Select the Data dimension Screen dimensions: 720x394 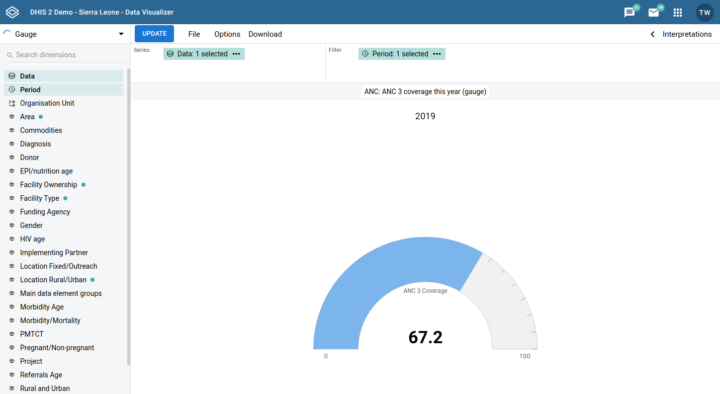pyautogui.click(x=64, y=76)
